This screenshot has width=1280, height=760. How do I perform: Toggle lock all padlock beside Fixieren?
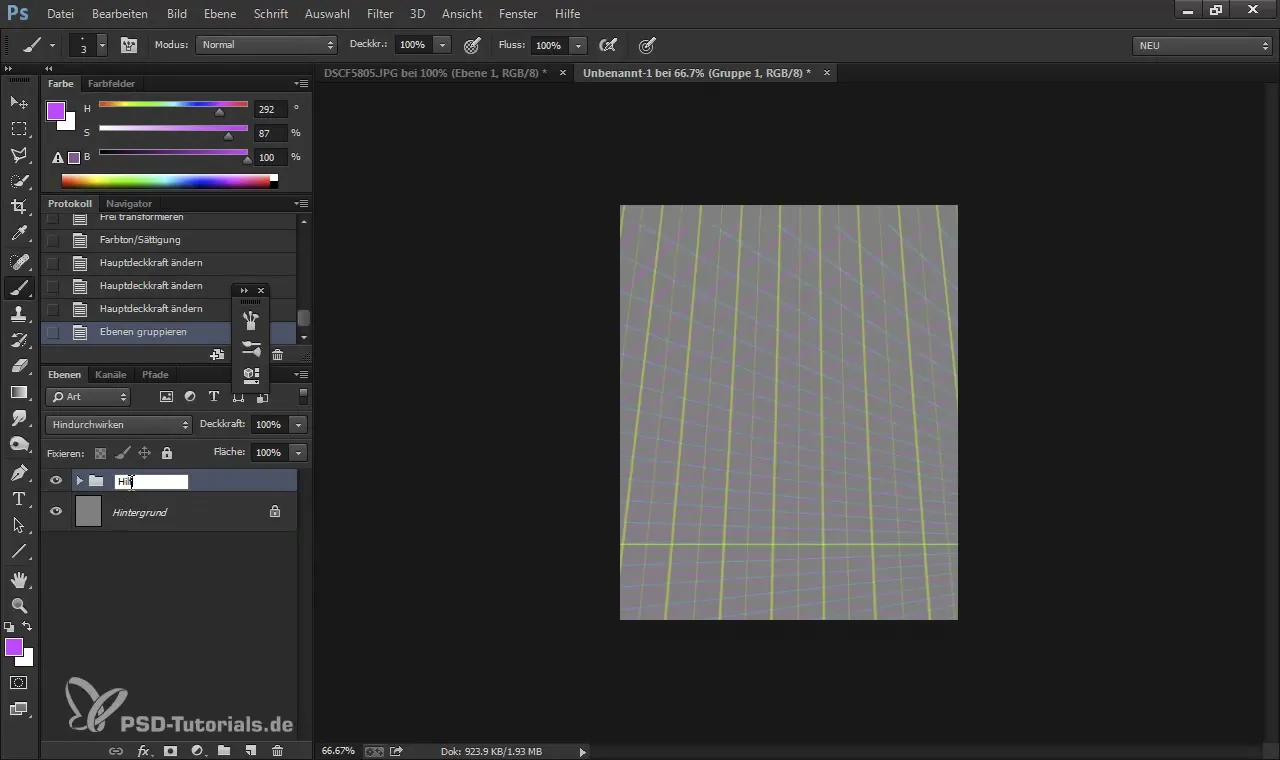coord(167,453)
